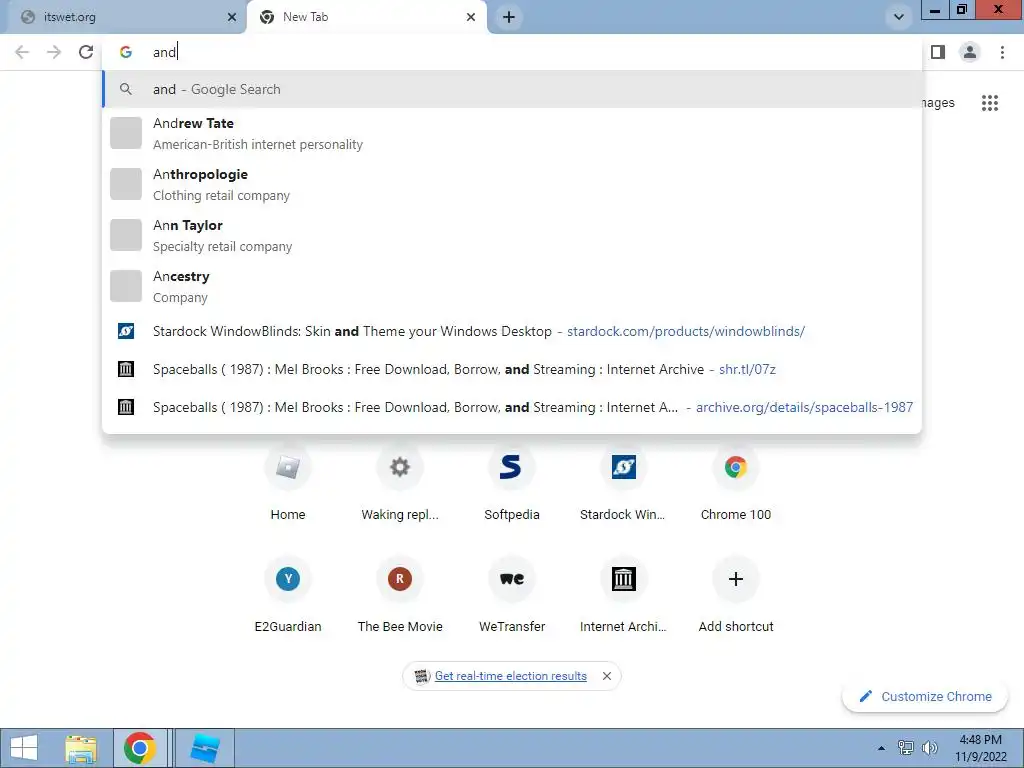Open the network tray icon
The image size is (1024, 768).
point(906,748)
